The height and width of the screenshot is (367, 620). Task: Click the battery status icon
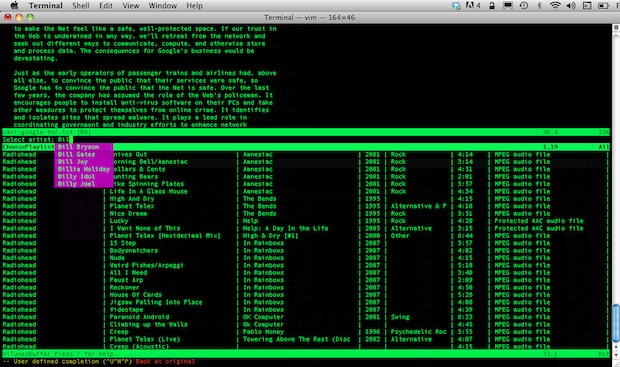pos(604,6)
